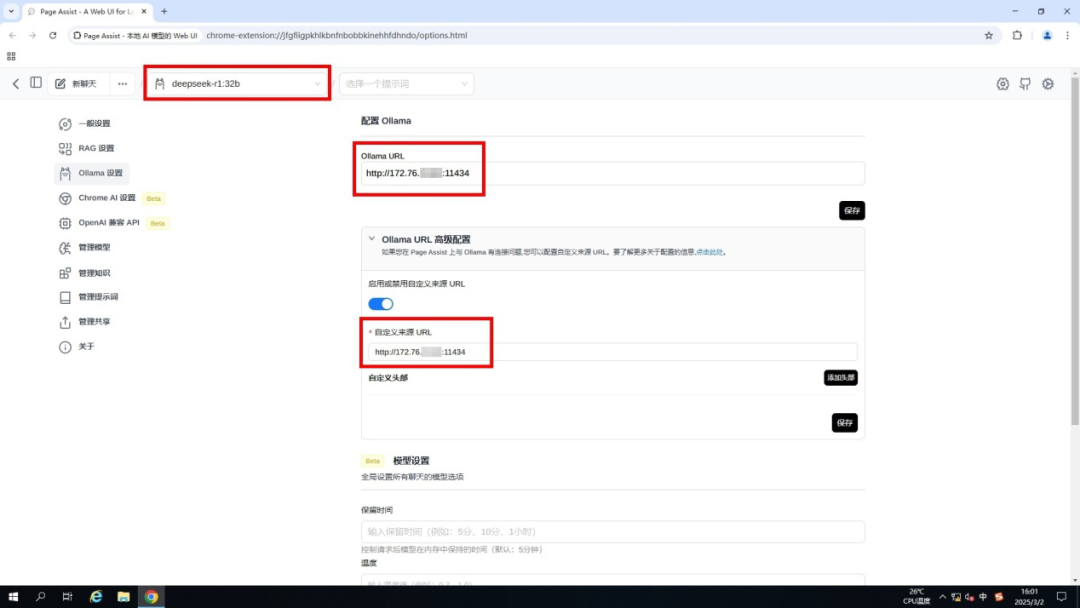Viewport: 1080px width, 608px height.
Task: Open the Chrome extensions puzzle icon
Action: pos(1017,35)
